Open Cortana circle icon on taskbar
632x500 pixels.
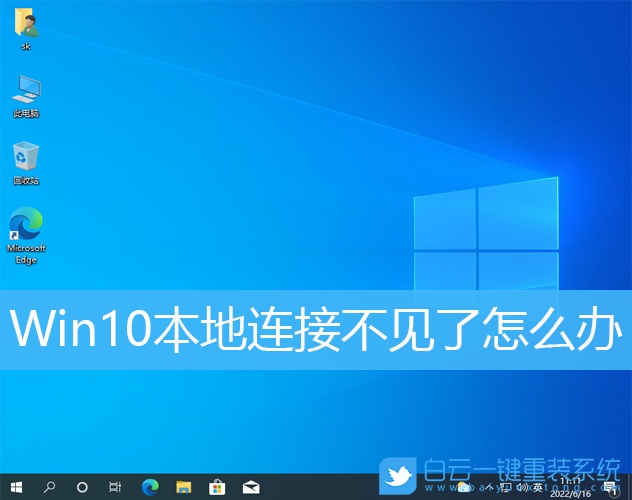82,488
